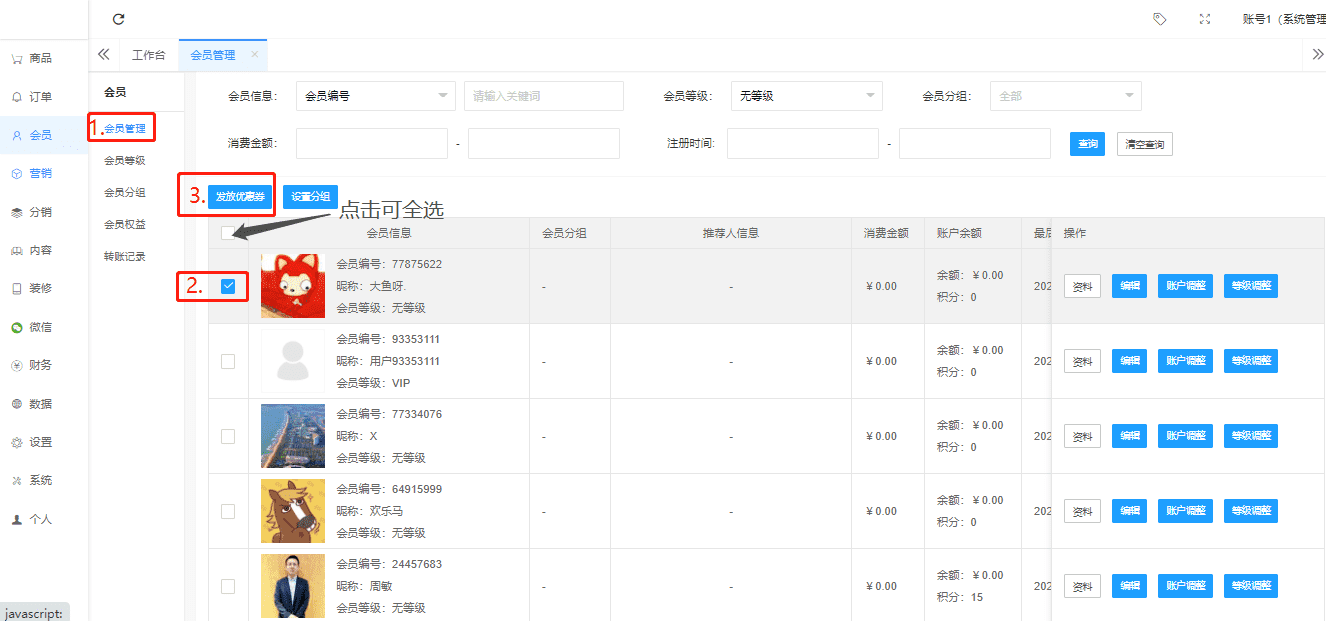Click double right arrow icon beside tabs
The height and width of the screenshot is (621, 1326).
[x=1316, y=55]
